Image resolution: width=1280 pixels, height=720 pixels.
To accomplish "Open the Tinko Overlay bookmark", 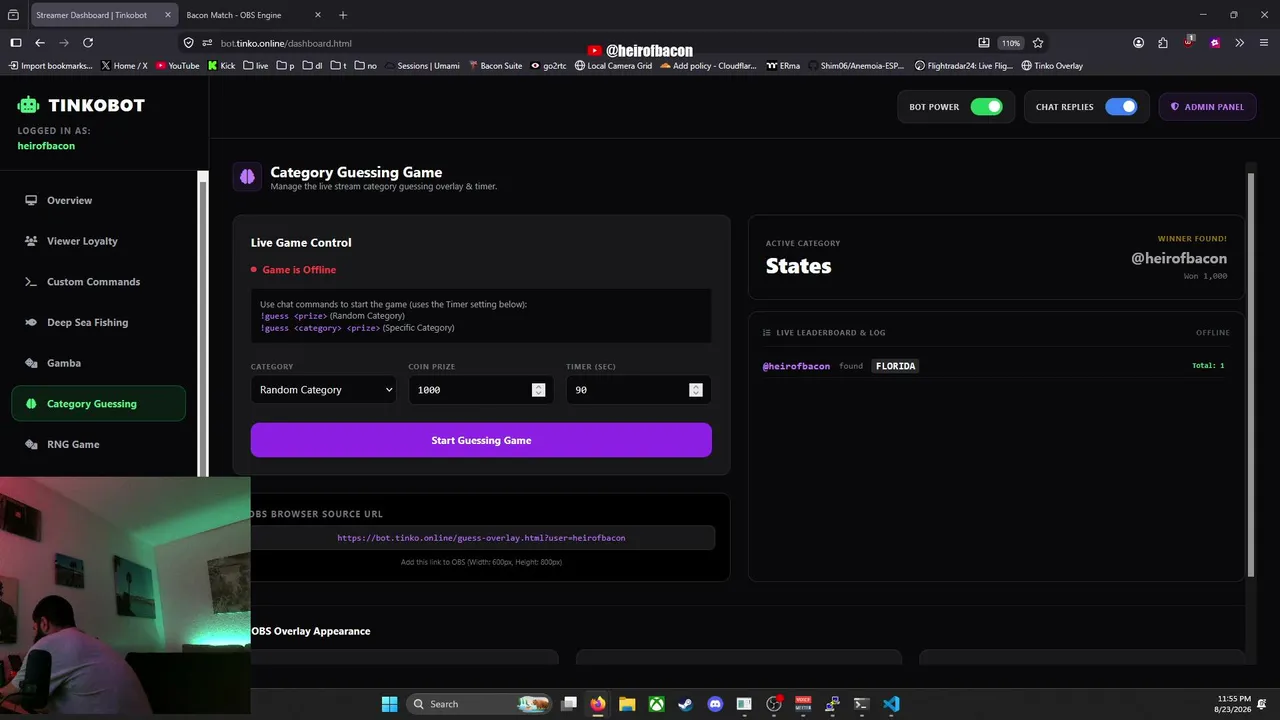I will pyautogui.click(x=1052, y=66).
